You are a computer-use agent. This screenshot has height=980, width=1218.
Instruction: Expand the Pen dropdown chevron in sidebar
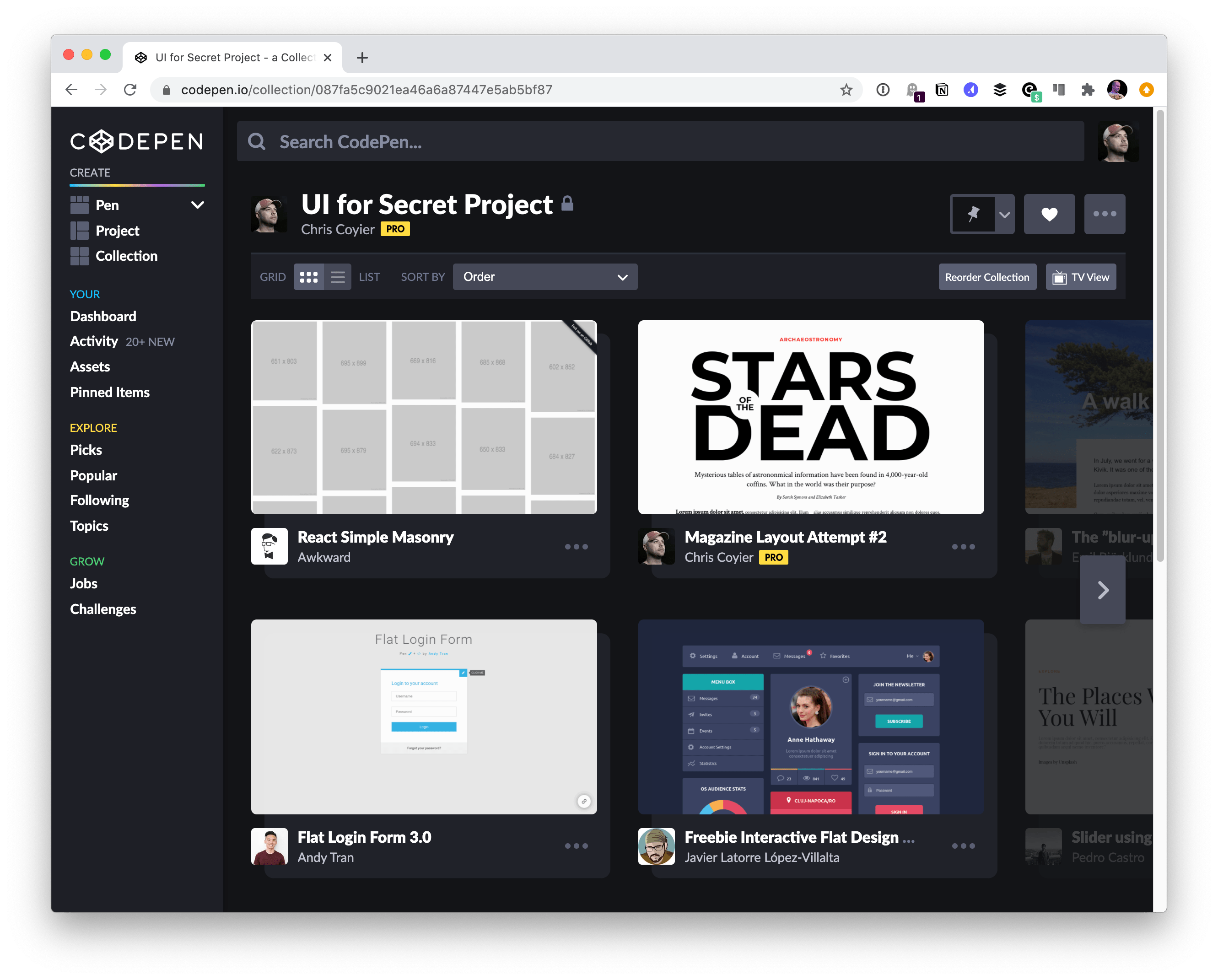[197, 205]
